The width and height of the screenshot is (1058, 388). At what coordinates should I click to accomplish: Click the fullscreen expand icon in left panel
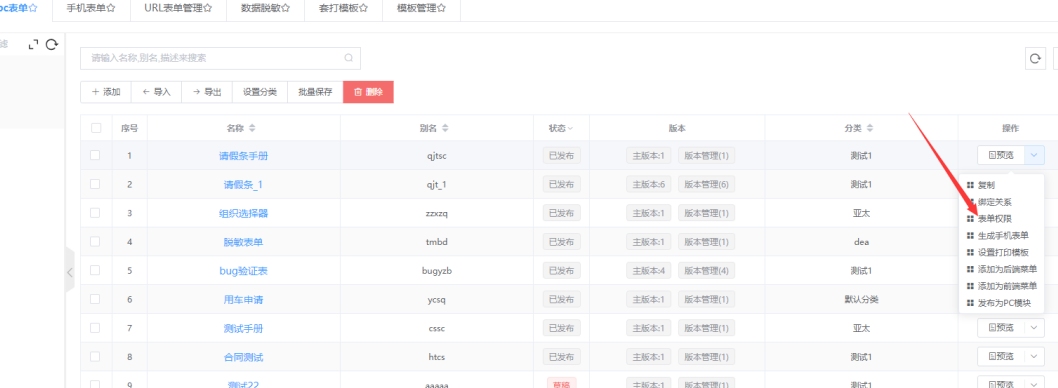pos(33,45)
